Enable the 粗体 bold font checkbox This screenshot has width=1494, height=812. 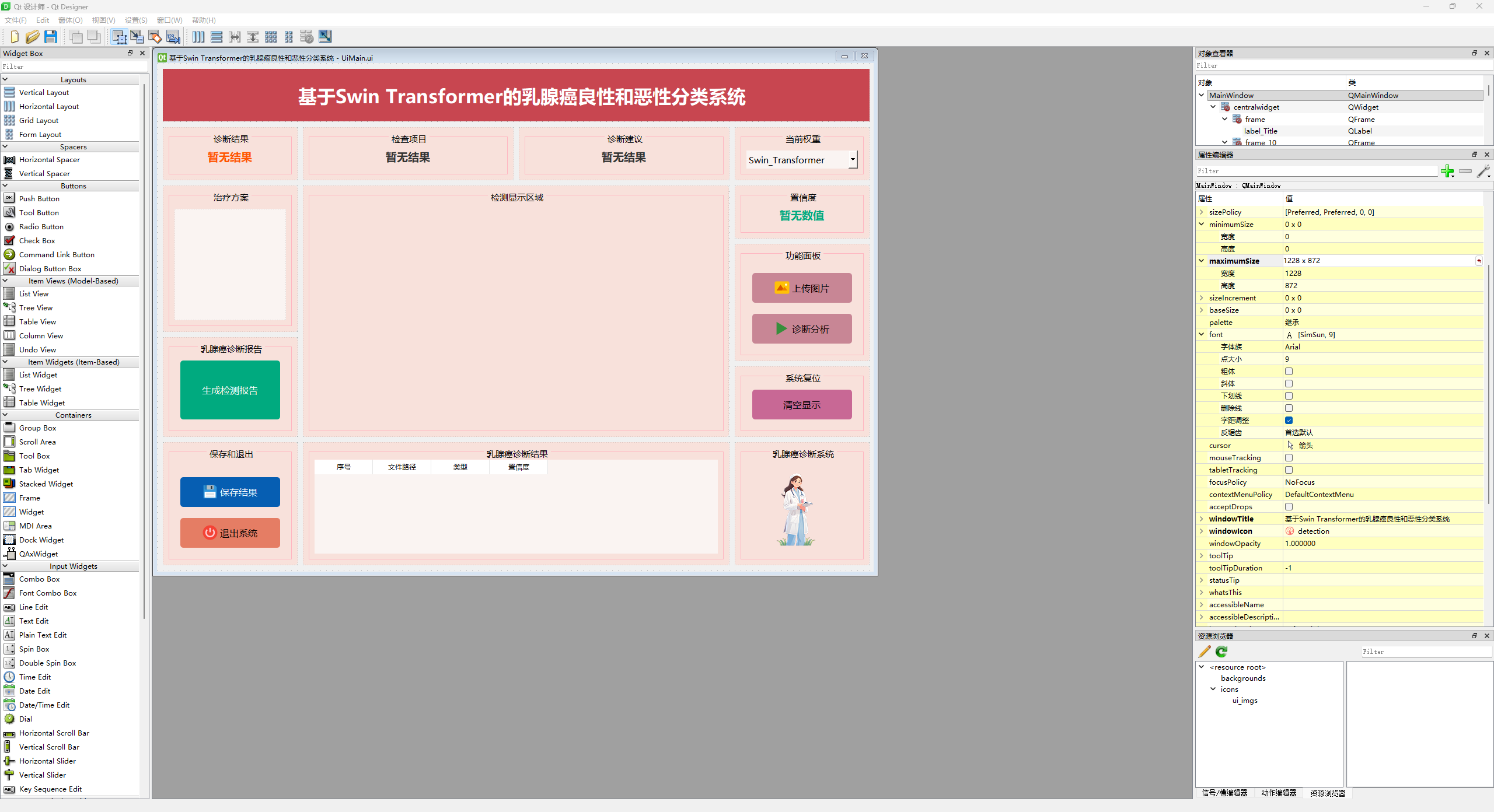[1289, 371]
